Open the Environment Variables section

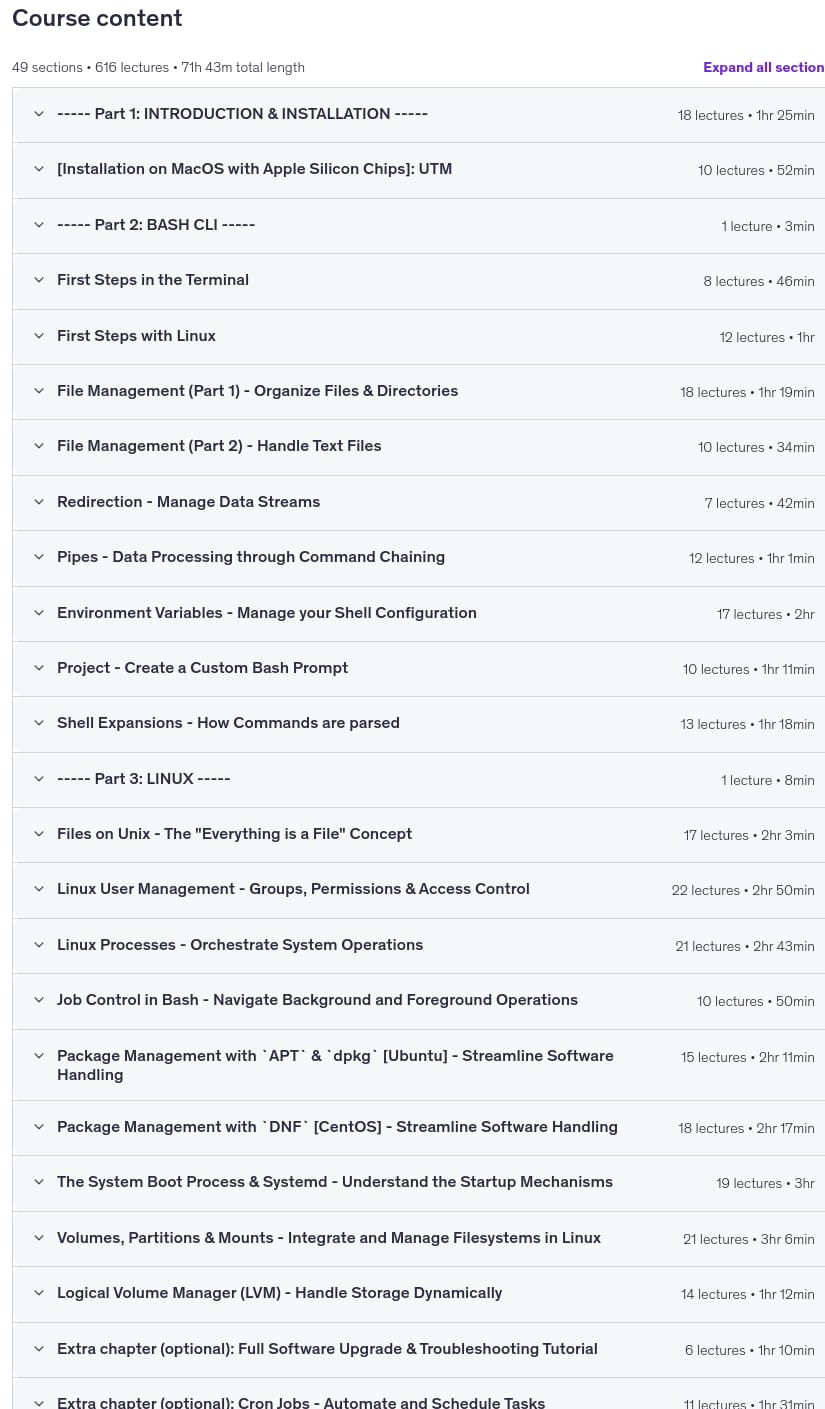coord(418,614)
